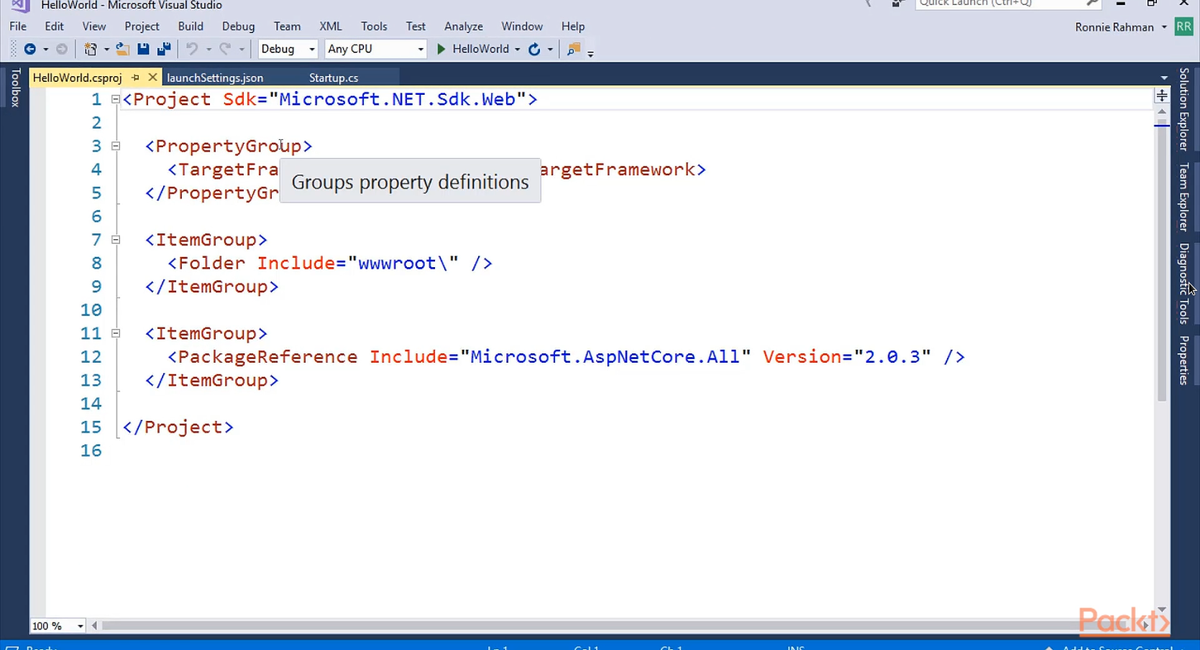Collapse the PropertyGroup node on line 3

[x=117, y=146]
